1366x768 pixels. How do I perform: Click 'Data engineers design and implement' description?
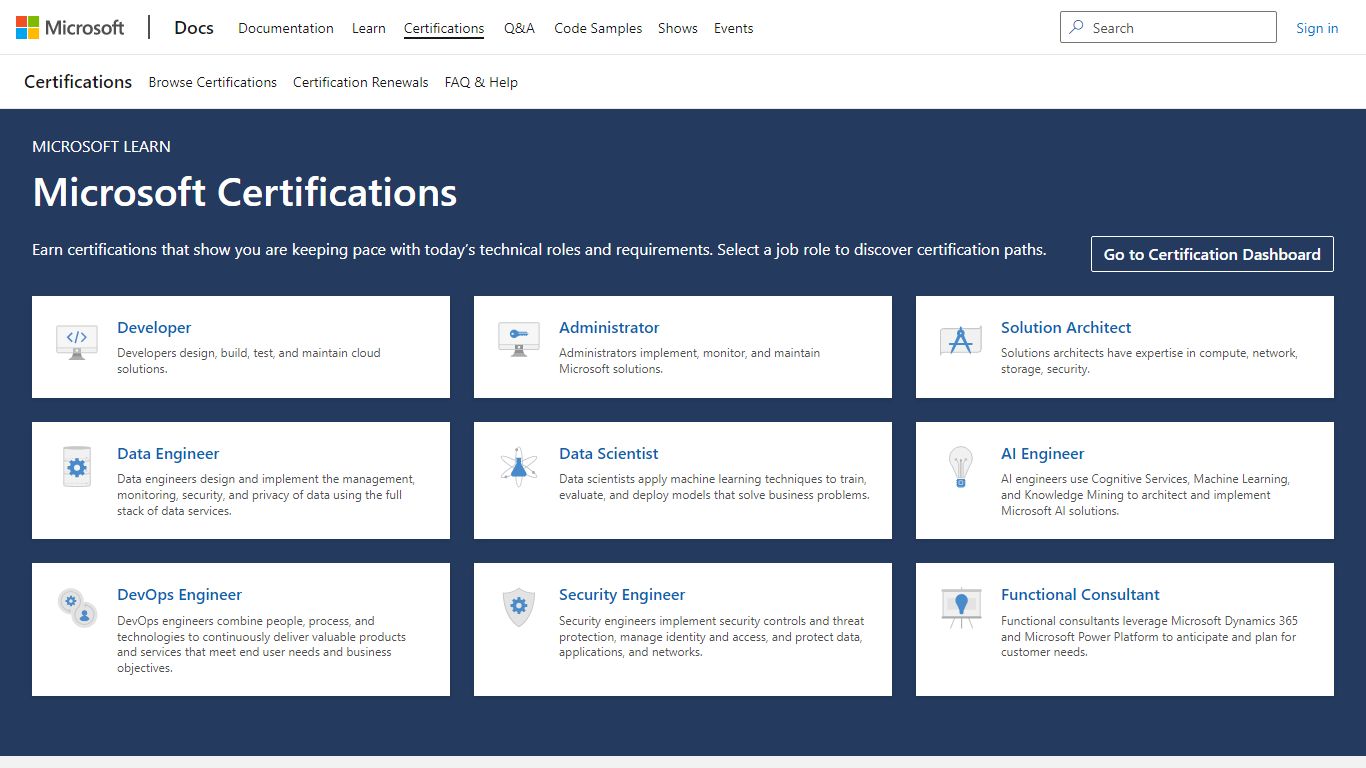coord(266,495)
